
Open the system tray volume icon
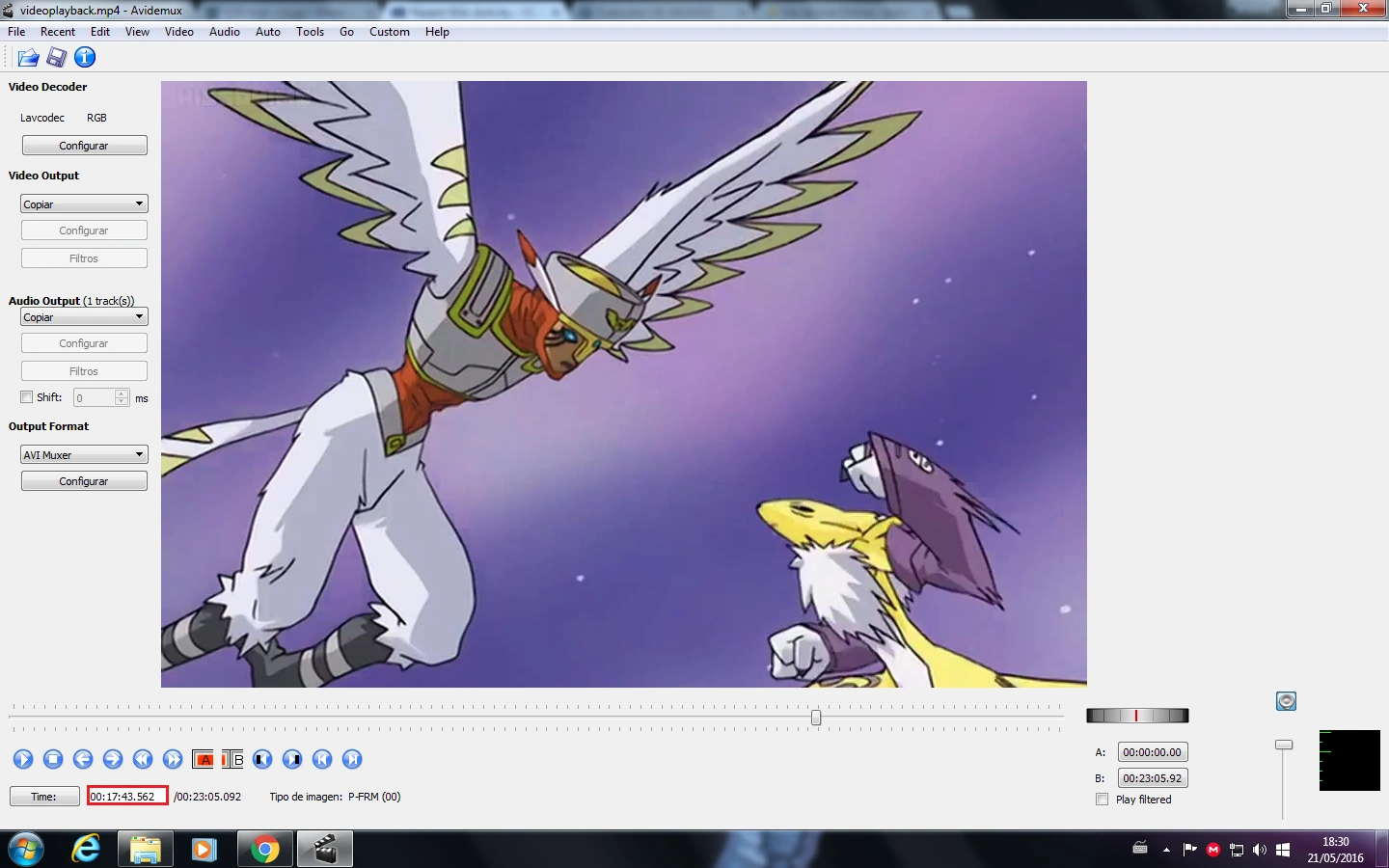coord(1260,850)
